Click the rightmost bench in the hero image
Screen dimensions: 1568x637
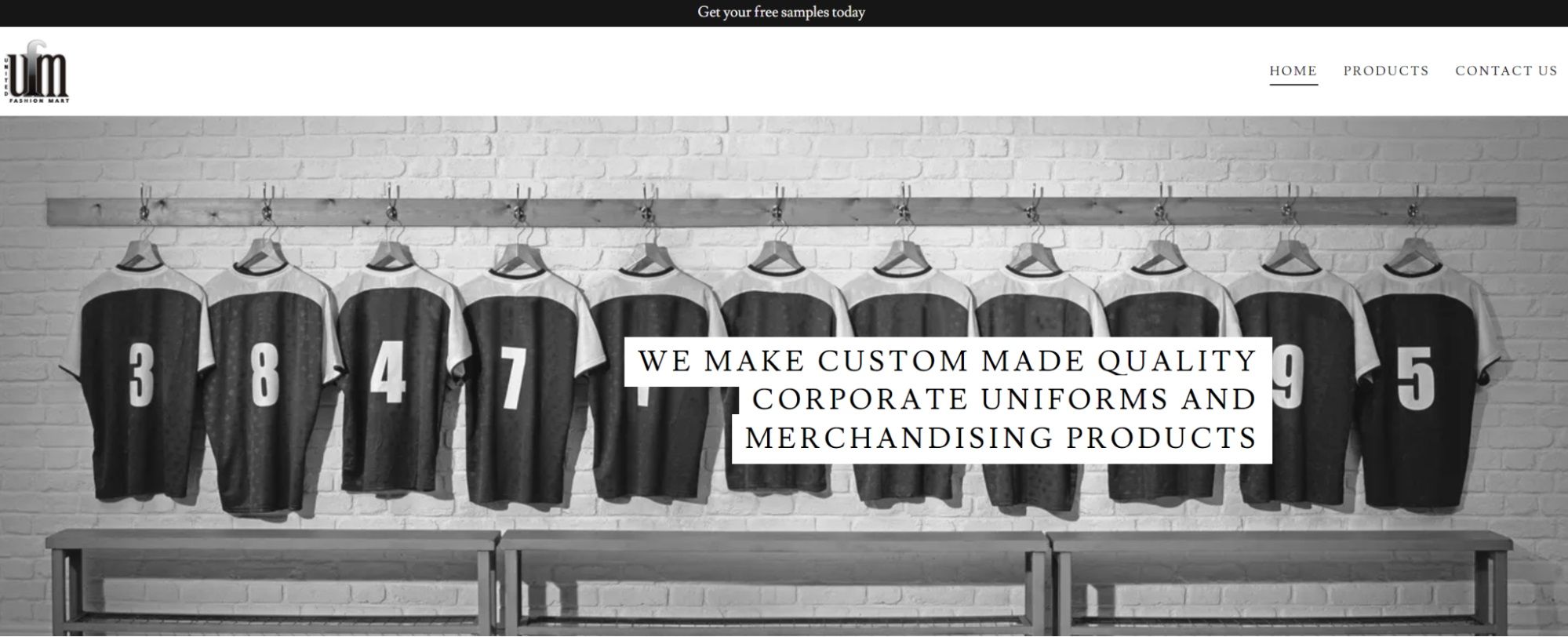pos(1280,581)
